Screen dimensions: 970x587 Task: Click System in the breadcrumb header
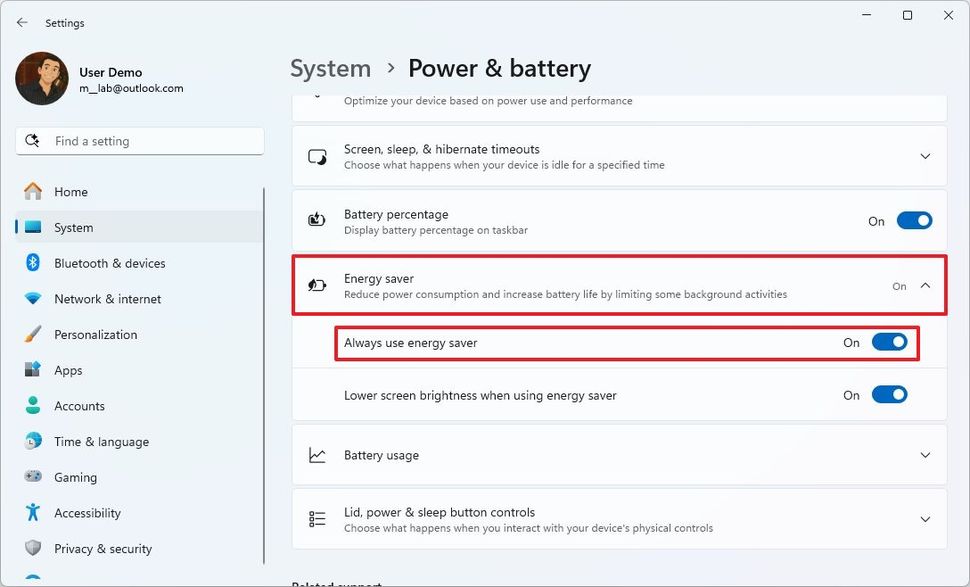pyautogui.click(x=330, y=68)
